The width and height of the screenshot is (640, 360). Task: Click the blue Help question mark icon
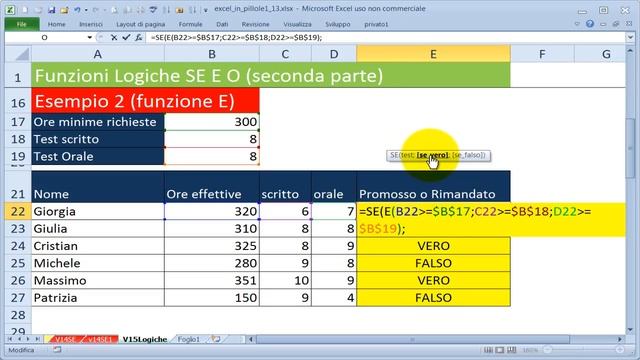point(590,24)
